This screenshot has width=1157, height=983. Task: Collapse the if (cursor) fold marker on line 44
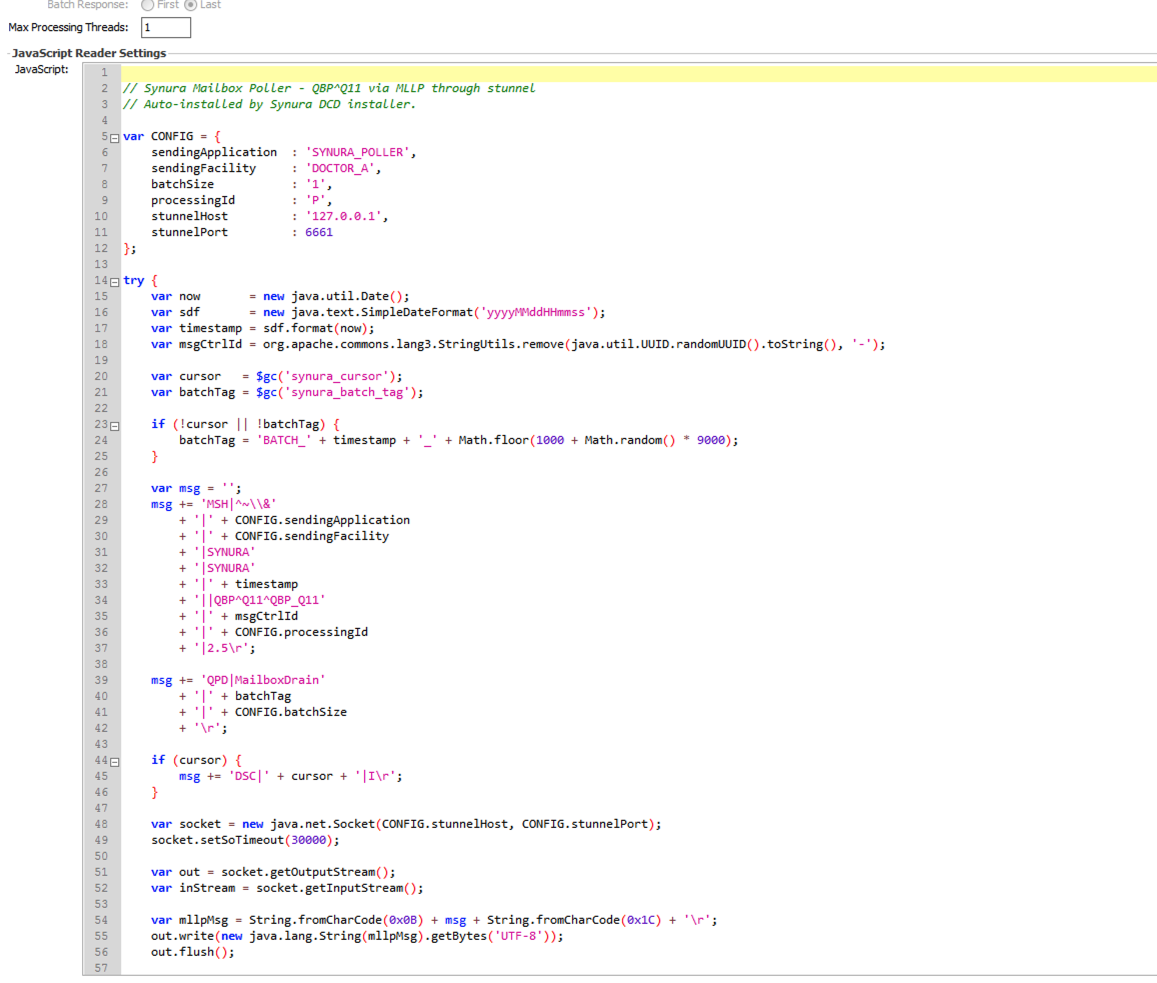point(114,762)
